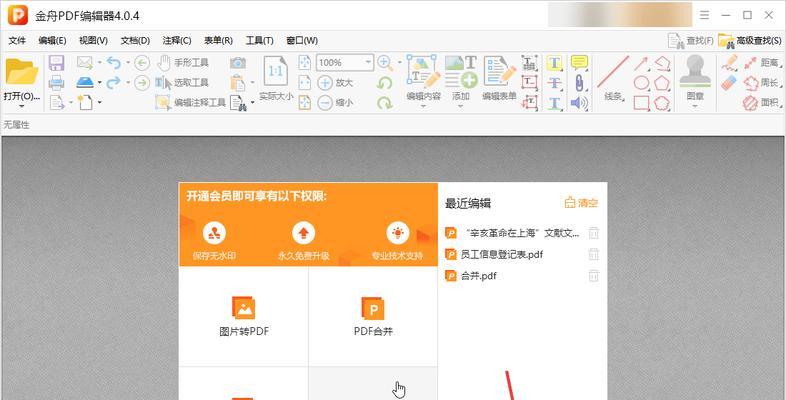Open the Tools (工具) menu
786x400 pixels.
(259, 41)
